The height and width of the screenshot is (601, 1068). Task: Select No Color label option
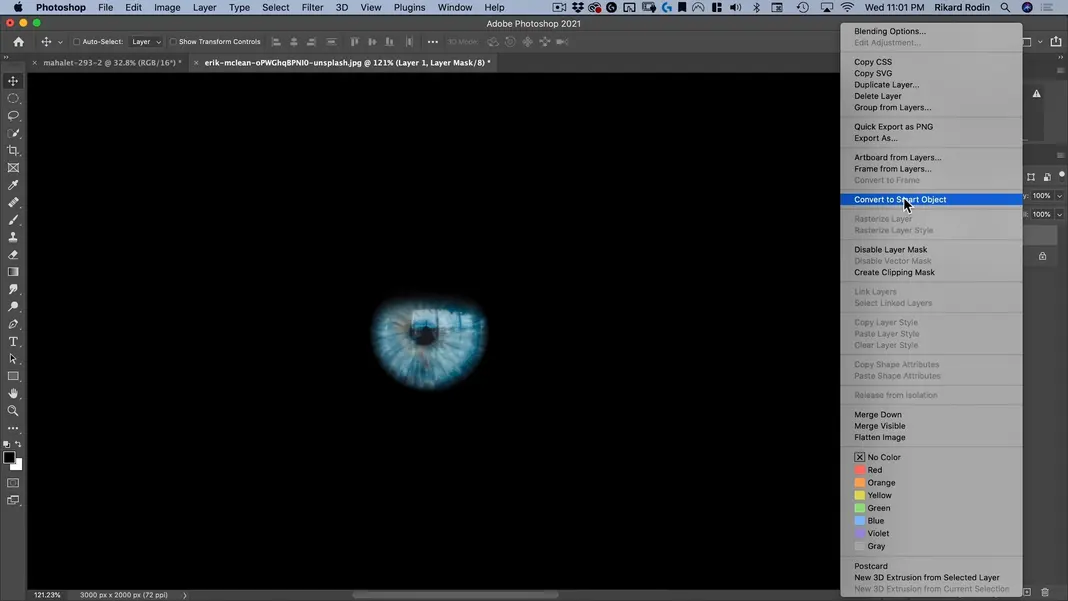pyautogui.click(x=877, y=457)
